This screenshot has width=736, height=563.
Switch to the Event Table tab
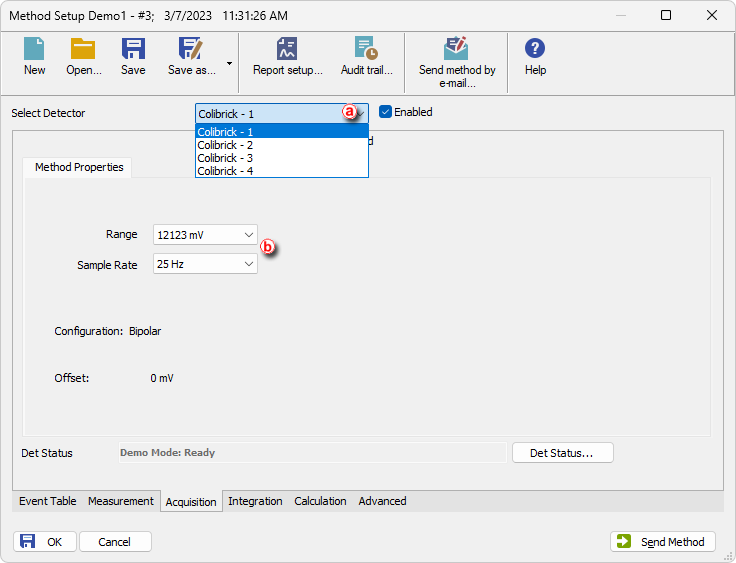(47, 501)
